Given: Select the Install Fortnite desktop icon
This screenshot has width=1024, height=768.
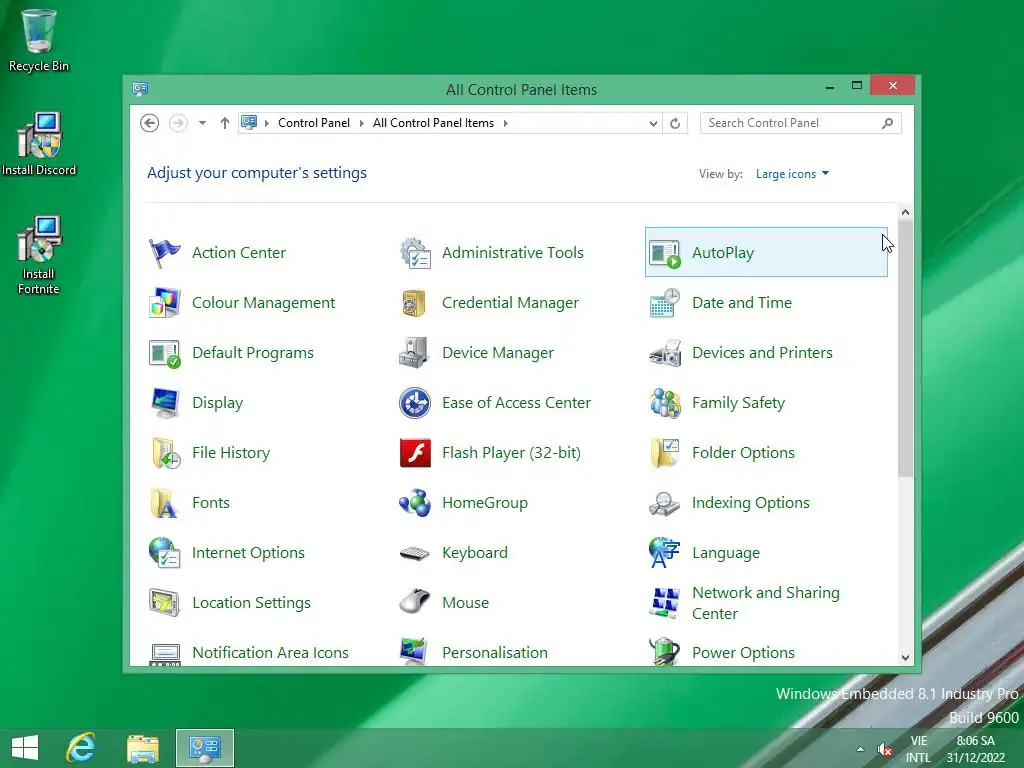Looking at the screenshot, I should tap(39, 255).
